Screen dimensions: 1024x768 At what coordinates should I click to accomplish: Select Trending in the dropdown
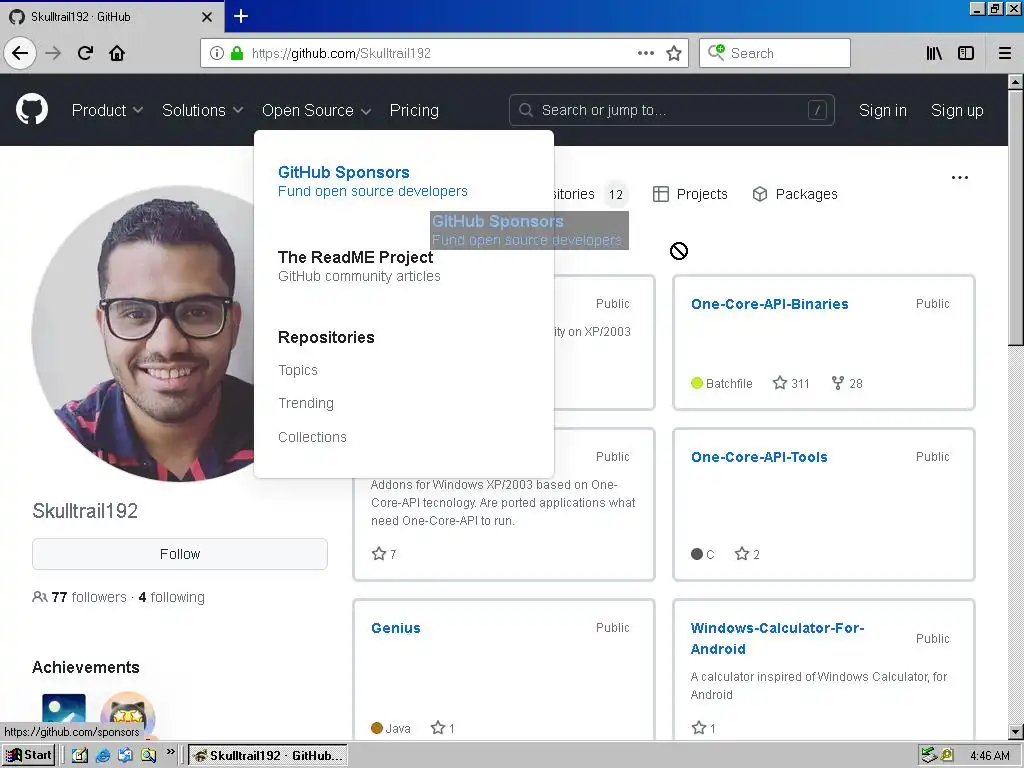click(x=306, y=403)
